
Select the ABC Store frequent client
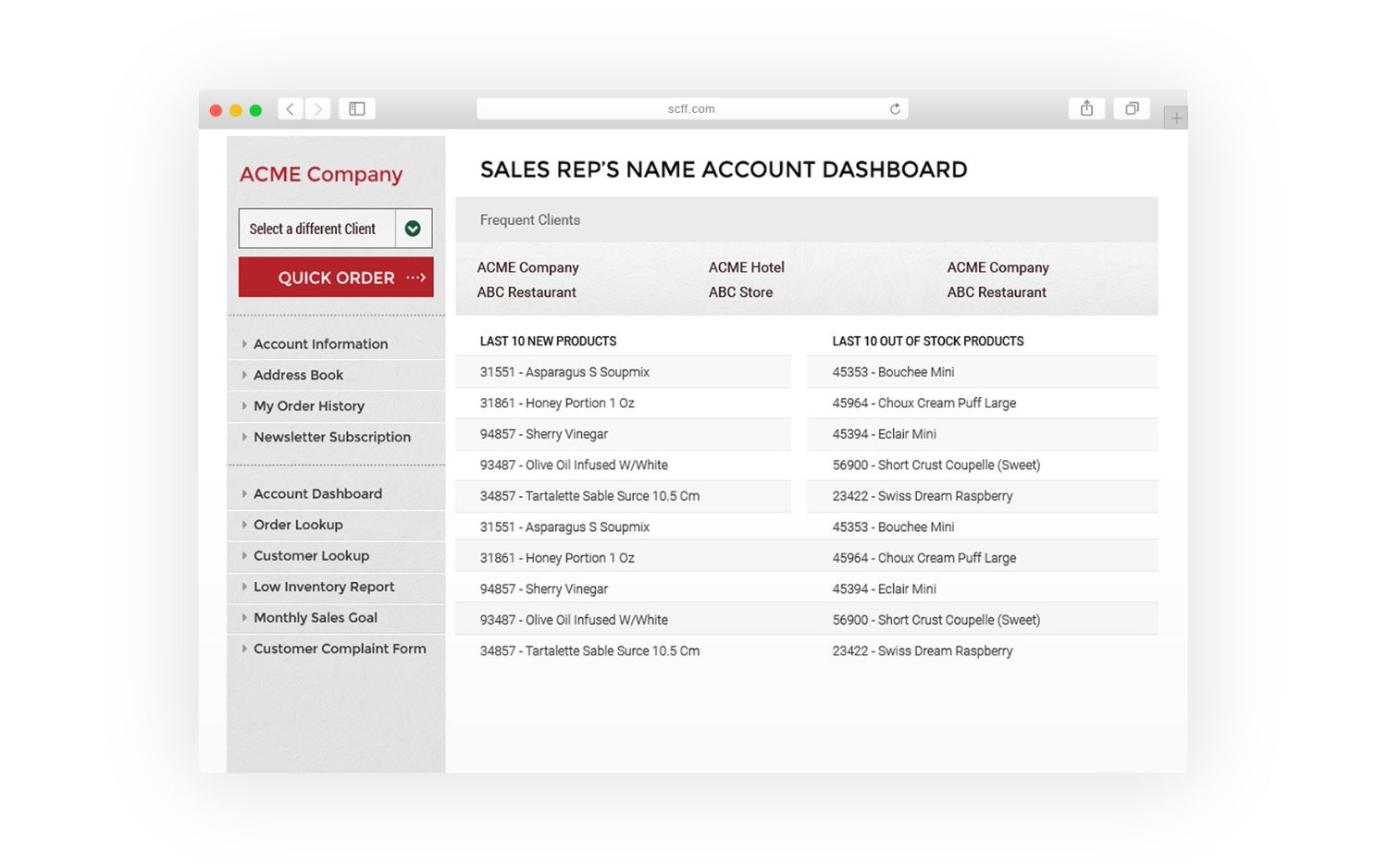tap(740, 292)
